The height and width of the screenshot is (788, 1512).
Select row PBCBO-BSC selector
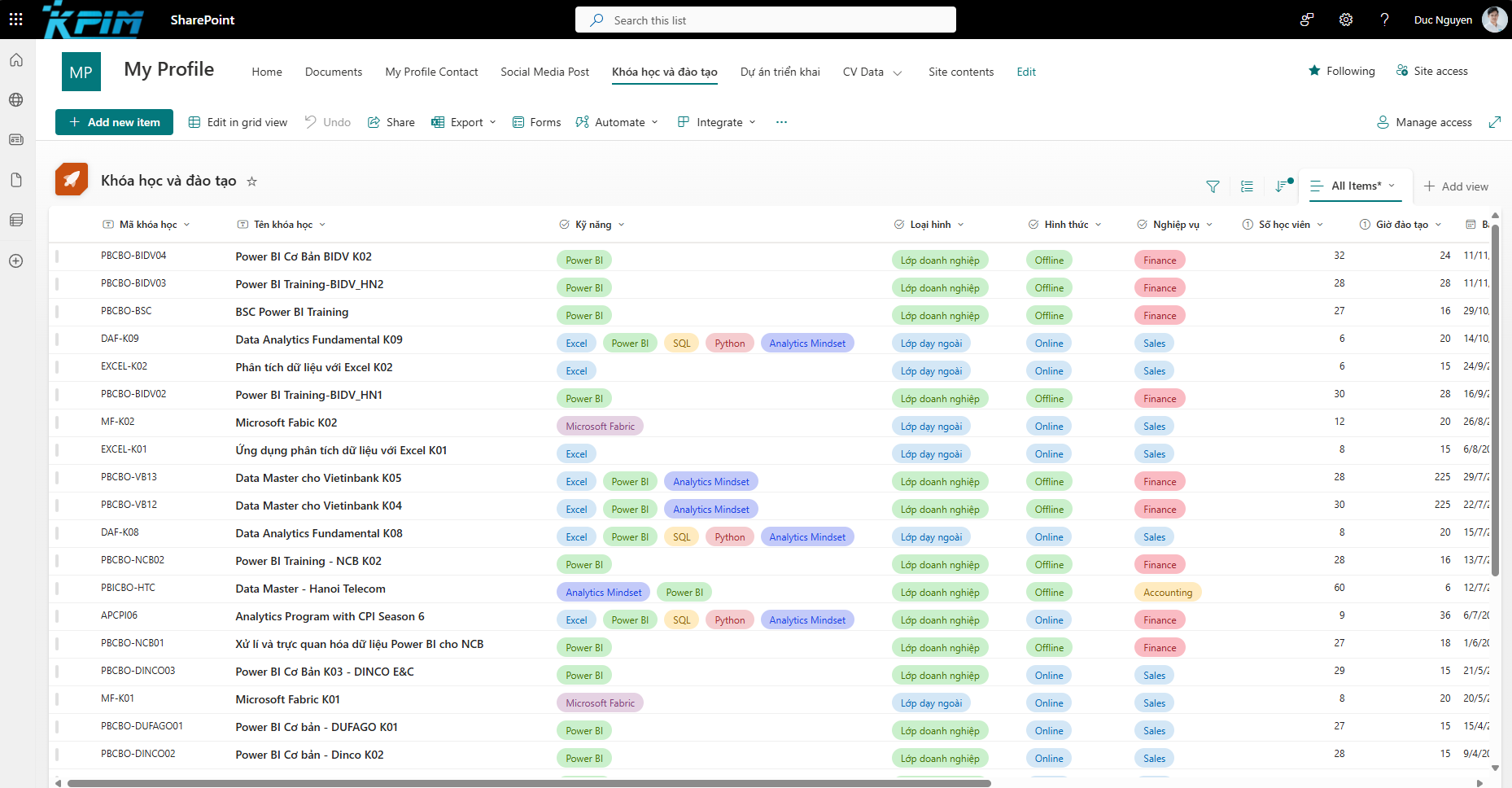click(57, 312)
